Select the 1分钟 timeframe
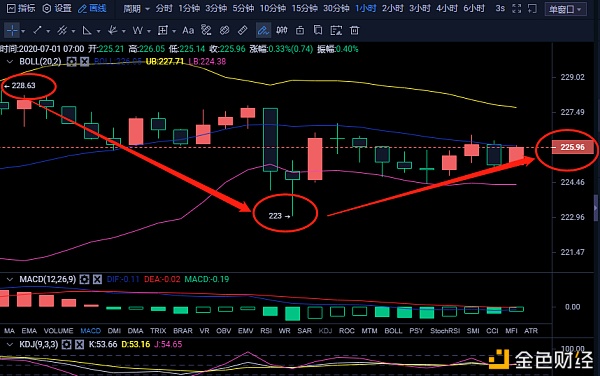600x376 pixels. [189, 8]
